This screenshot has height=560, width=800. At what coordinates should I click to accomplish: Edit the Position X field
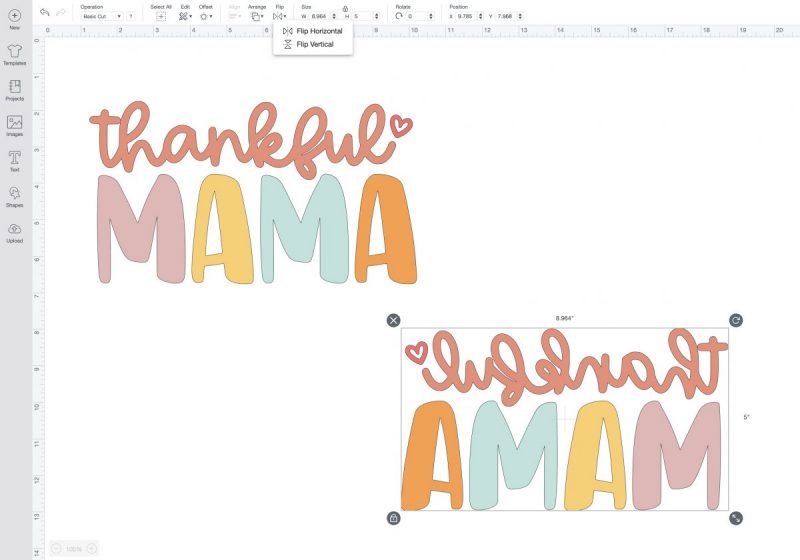[x=467, y=16]
